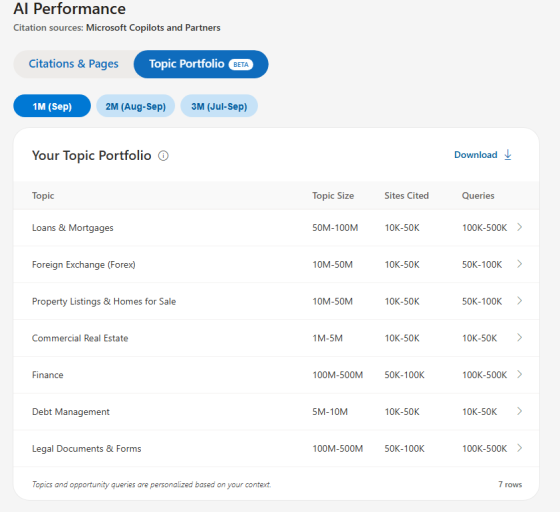Image resolution: width=560 pixels, height=512 pixels.
Task: Expand the Finance row chevron
Action: click(520, 374)
